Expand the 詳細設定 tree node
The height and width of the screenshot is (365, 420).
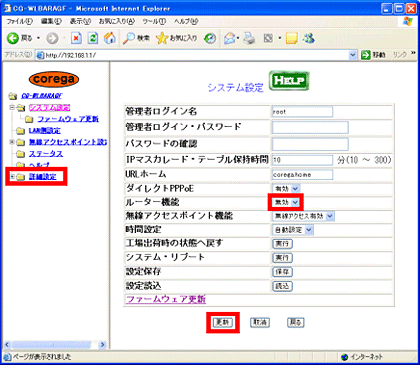(x=12, y=176)
